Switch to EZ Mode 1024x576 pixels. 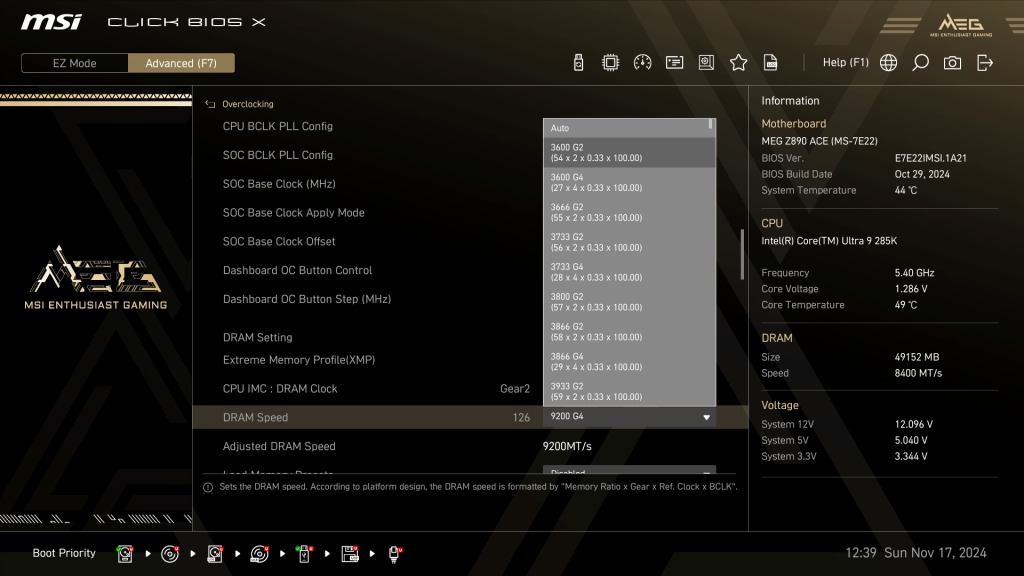tap(74, 63)
